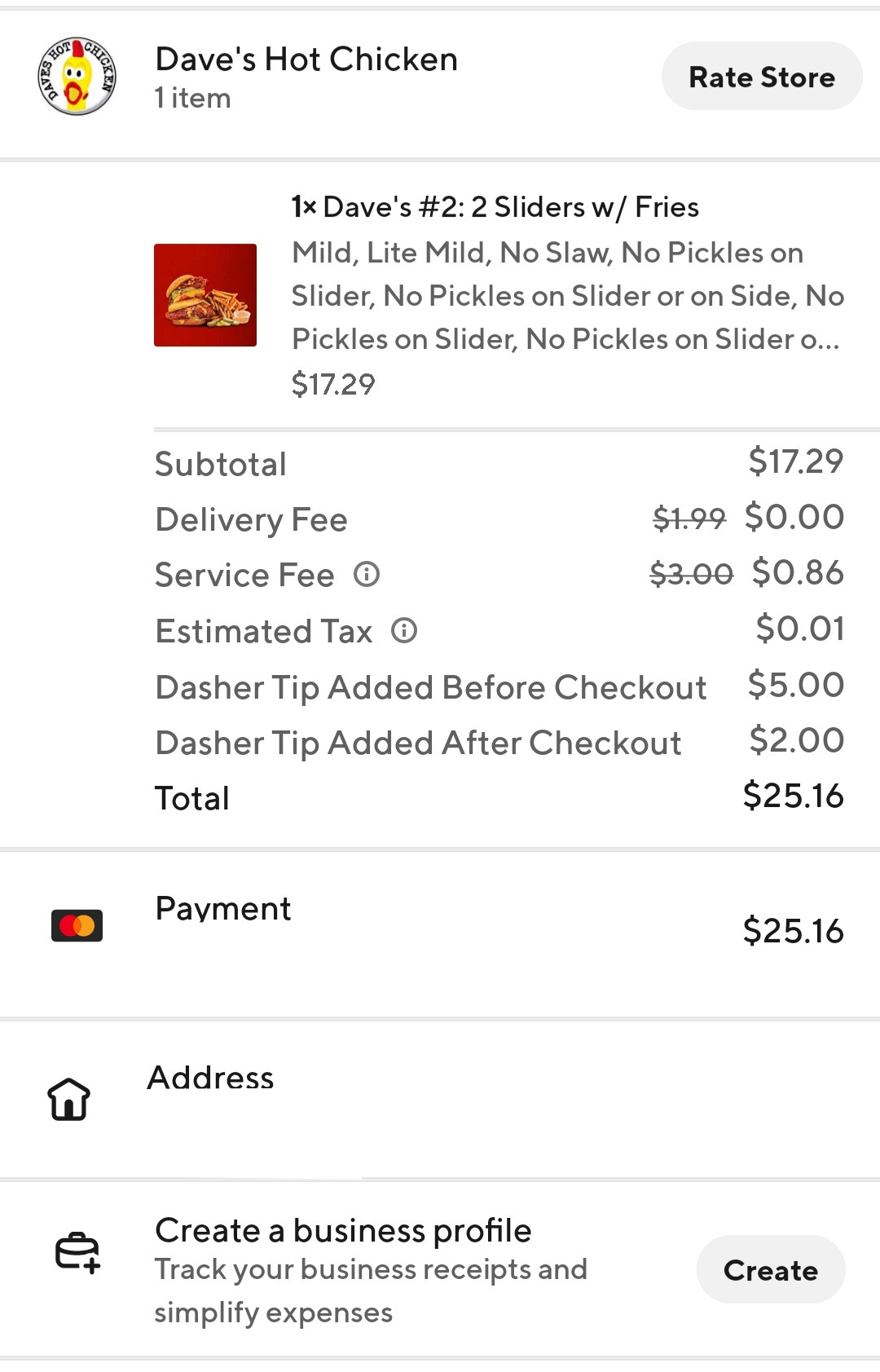Click the Estimated Tax info icon
Viewport: 880px width, 1372px height.
click(x=404, y=630)
